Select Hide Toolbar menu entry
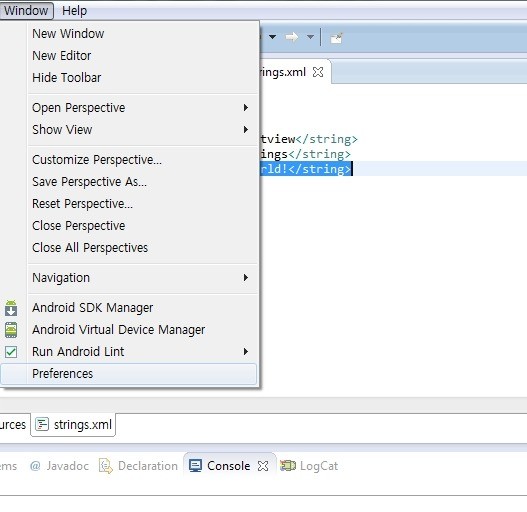Screen dimensions: 527x512 coord(67,78)
